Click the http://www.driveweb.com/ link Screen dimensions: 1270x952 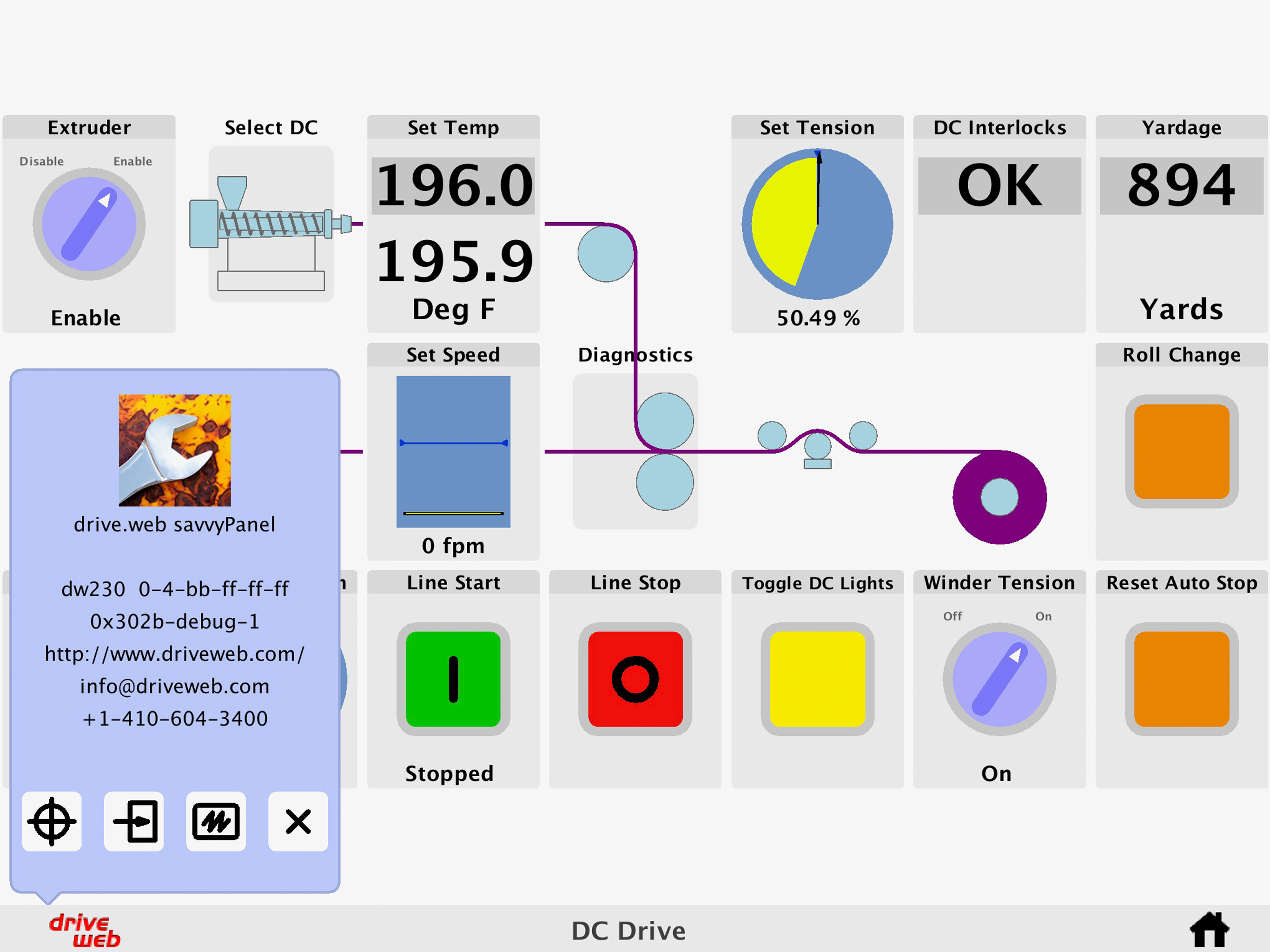tap(174, 654)
